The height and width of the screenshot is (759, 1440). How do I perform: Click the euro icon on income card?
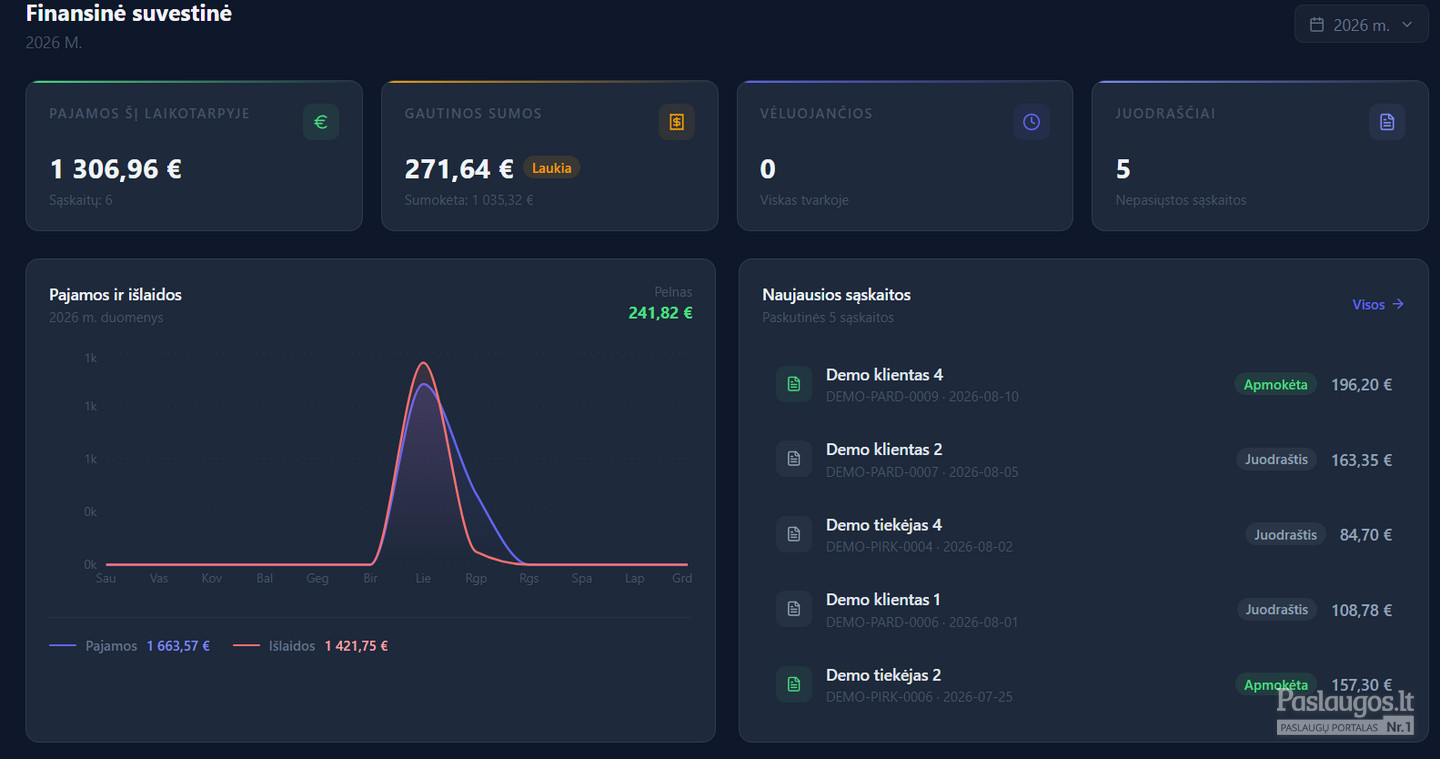(x=321, y=122)
